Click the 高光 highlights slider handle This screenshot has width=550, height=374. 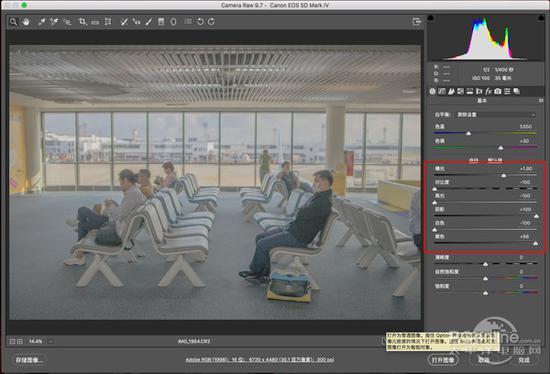click(x=435, y=202)
